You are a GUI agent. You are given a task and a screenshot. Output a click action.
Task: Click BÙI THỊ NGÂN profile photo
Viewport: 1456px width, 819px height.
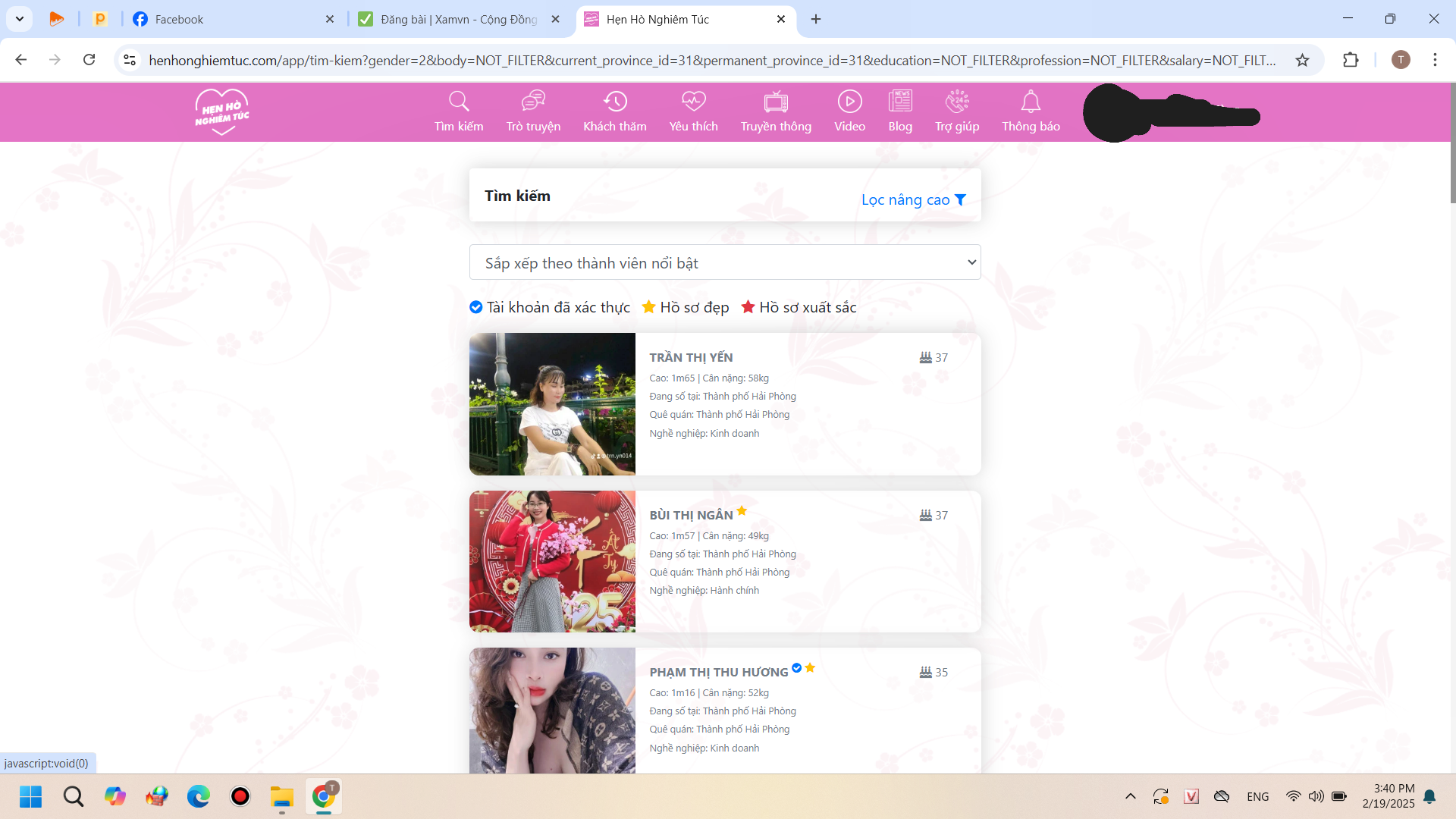(552, 561)
